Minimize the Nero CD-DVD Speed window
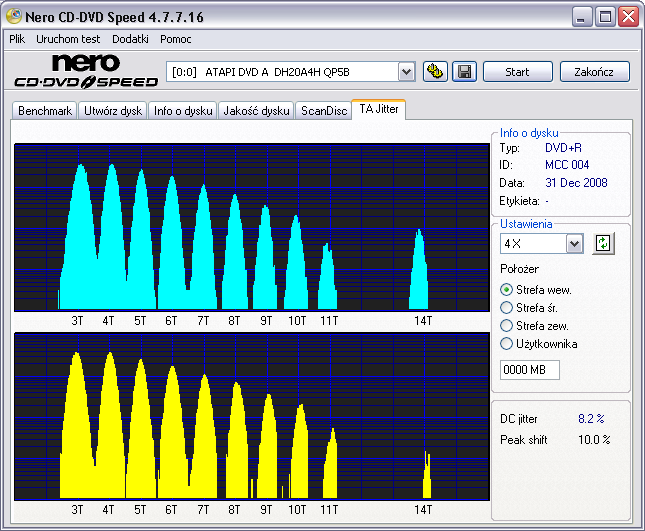The height and width of the screenshot is (531, 645). click(581, 17)
